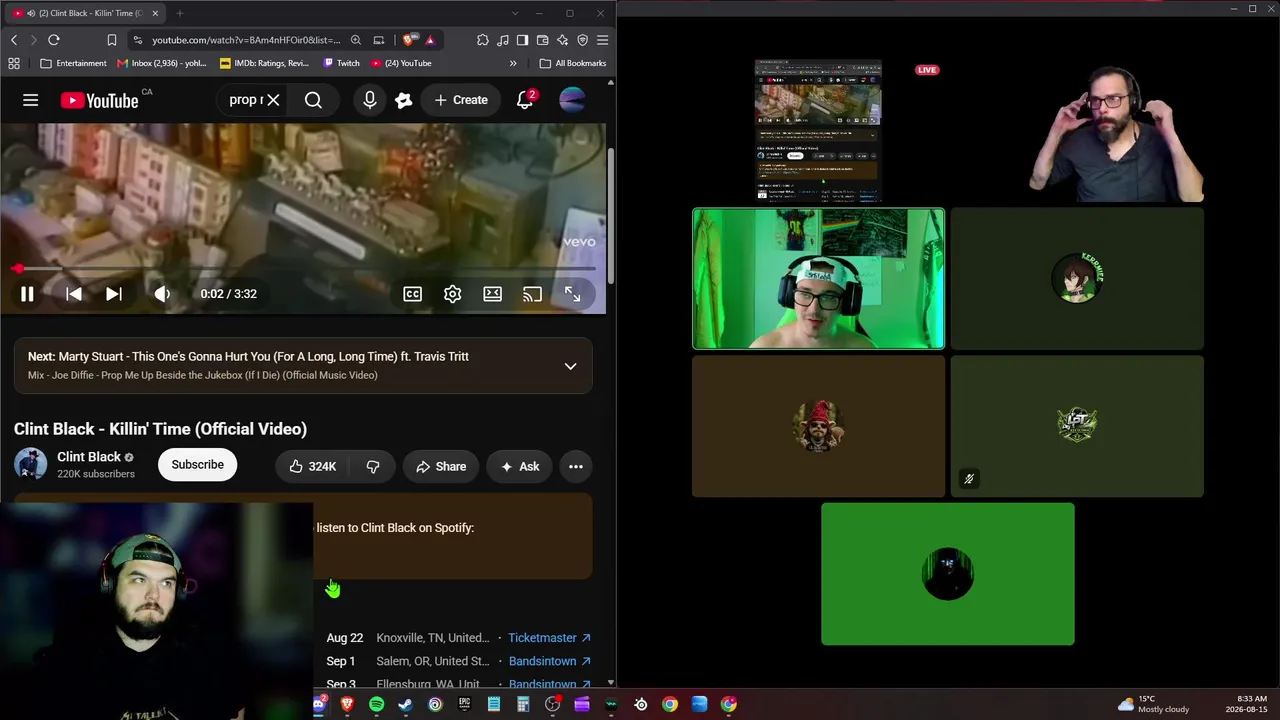
Task: Run the YouTube search magnifier button
Action: (x=313, y=100)
